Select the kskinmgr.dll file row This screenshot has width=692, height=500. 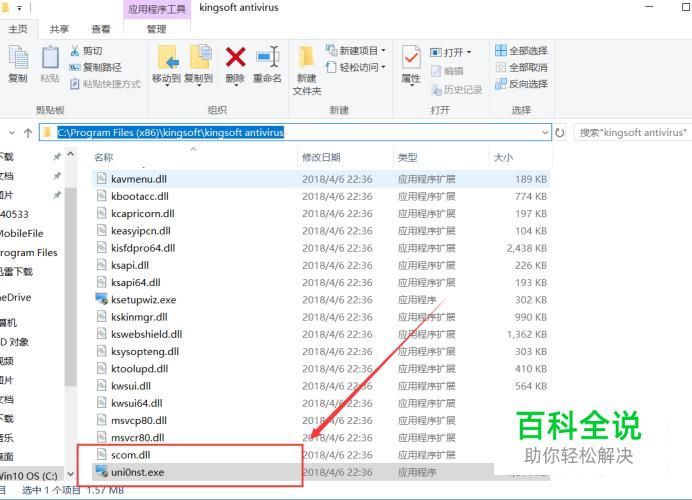pos(322,316)
